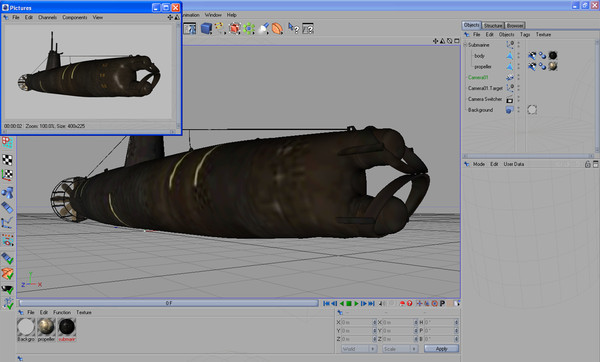This screenshot has height=362, width=600.
Task: Click the body object's texture tag sphere
Action: tap(553, 55)
